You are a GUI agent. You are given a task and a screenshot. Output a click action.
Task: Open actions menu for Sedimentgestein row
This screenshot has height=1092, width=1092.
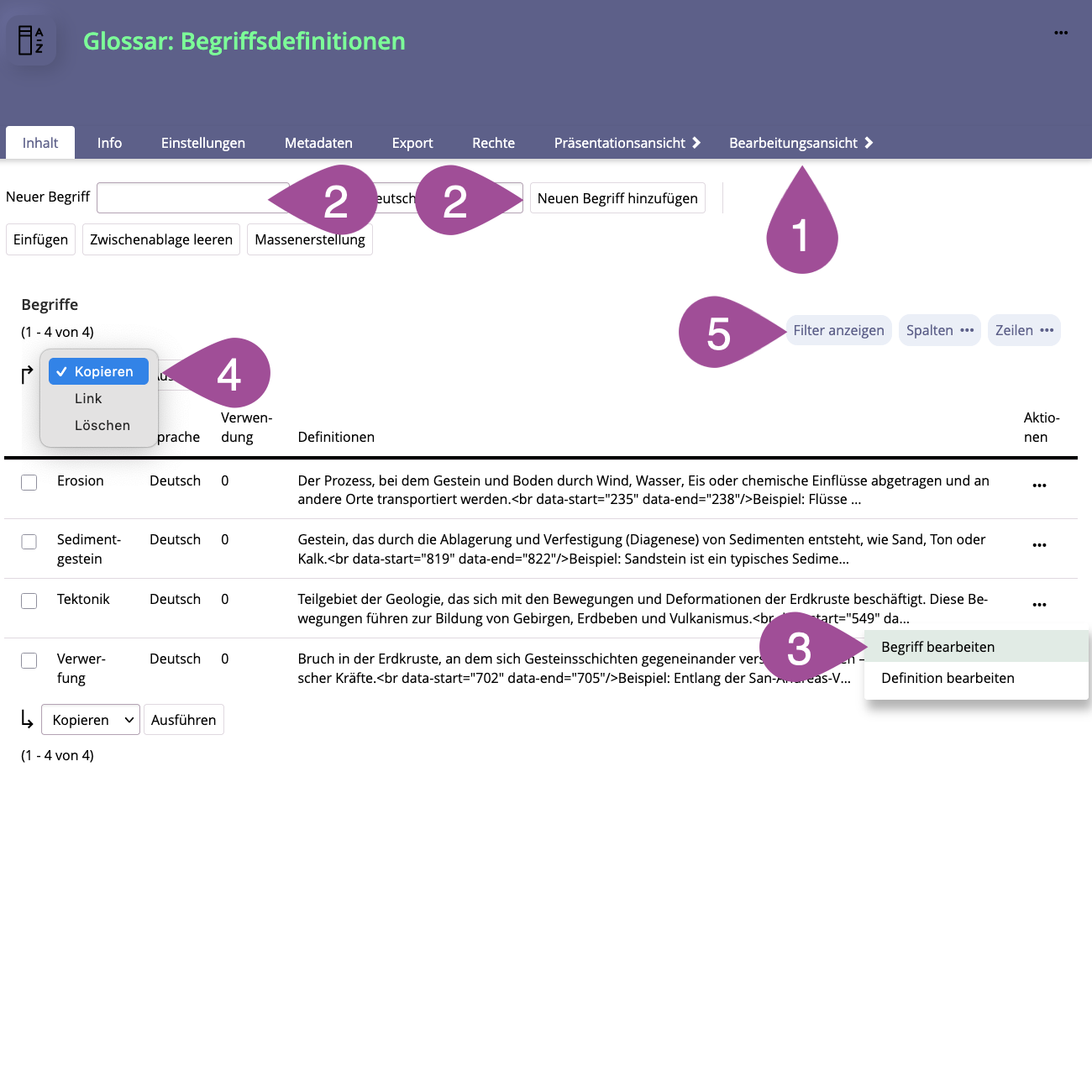coord(1039,545)
